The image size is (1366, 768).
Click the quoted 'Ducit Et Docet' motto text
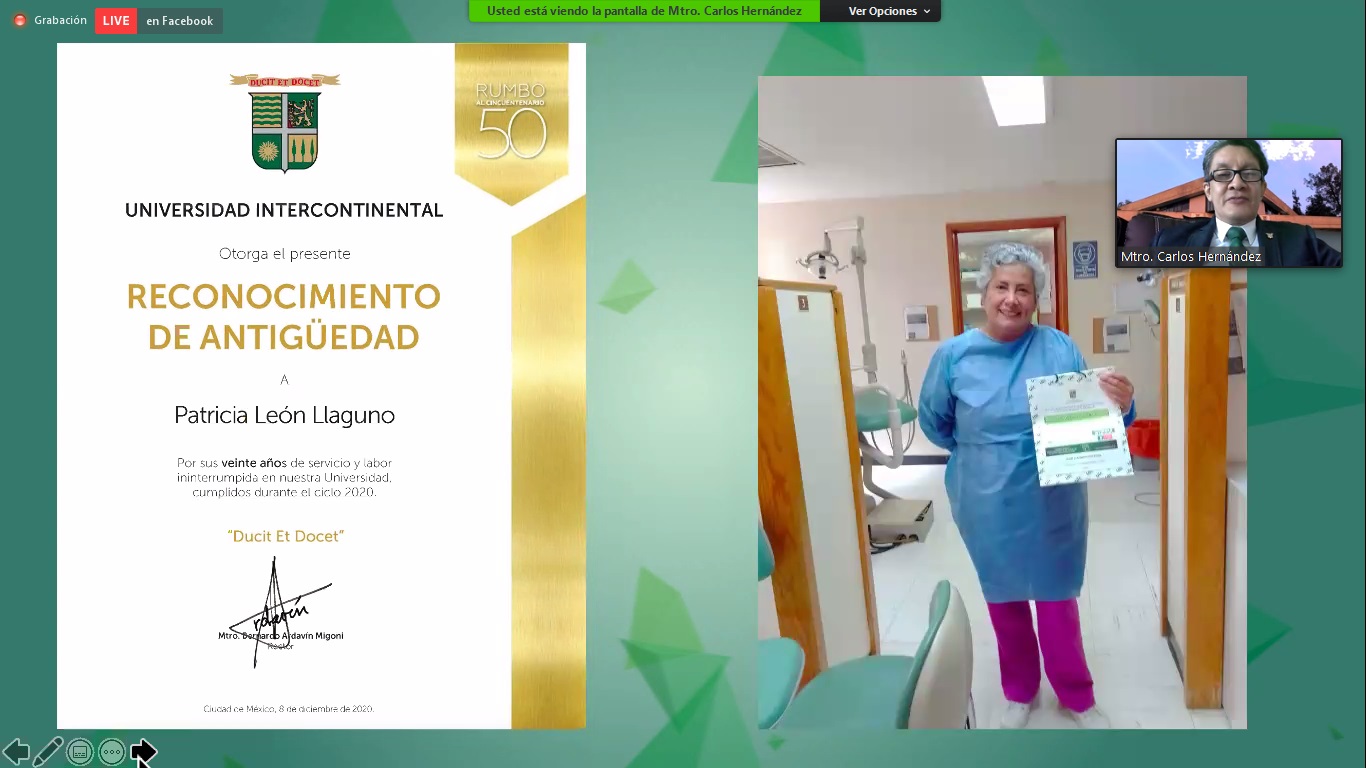[285, 536]
